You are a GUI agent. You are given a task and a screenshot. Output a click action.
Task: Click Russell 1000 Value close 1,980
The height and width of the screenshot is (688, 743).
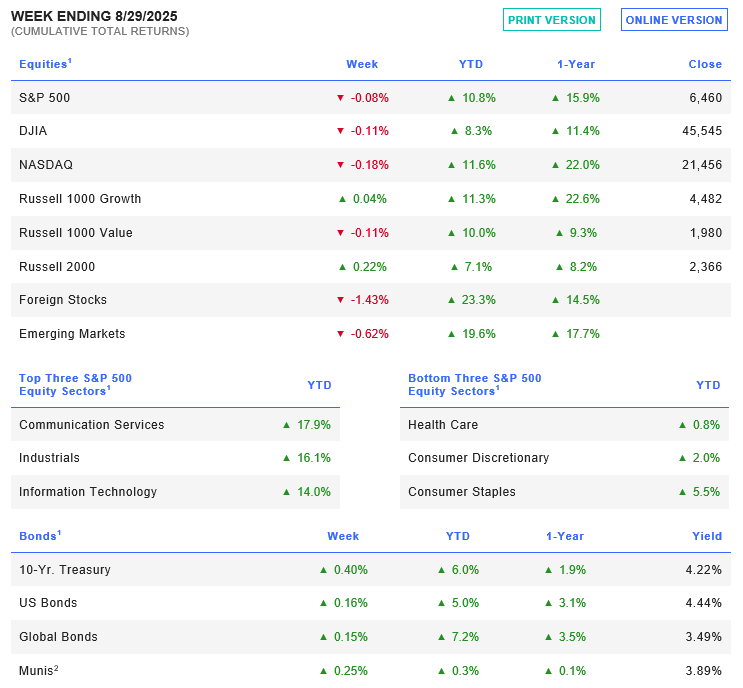click(x=706, y=233)
